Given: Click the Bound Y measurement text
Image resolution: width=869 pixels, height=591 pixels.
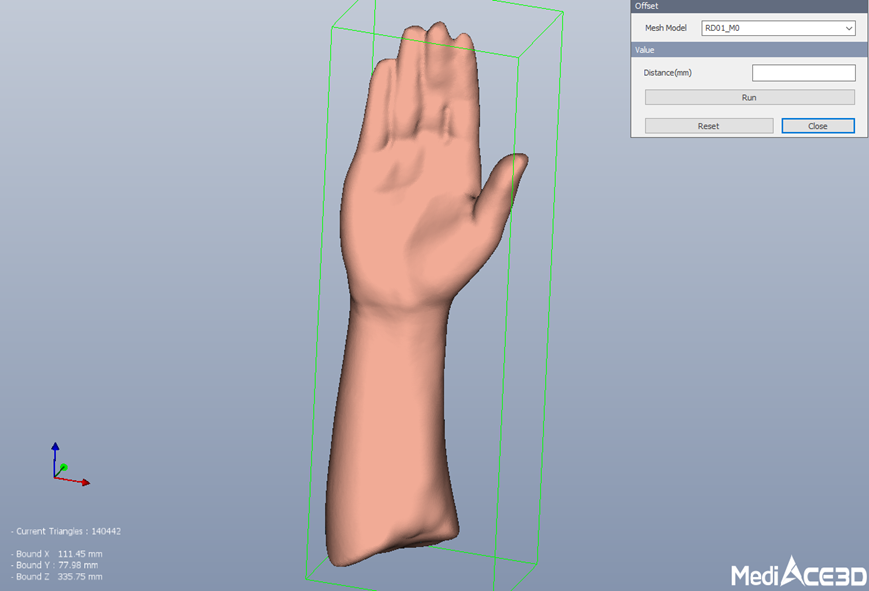Looking at the screenshot, I should (x=58, y=565).
